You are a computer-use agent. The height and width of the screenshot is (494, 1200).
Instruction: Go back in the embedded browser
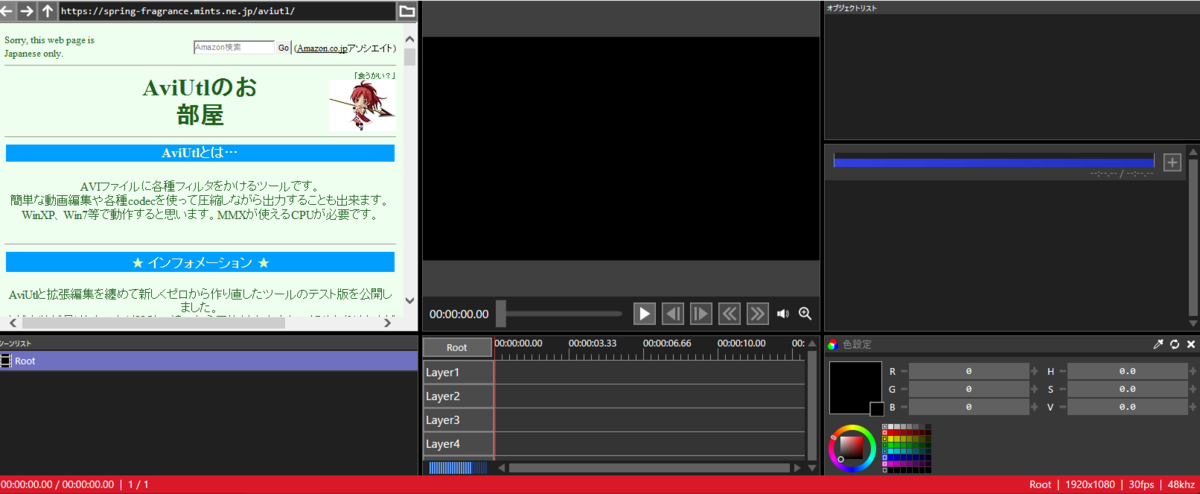[x=8, y=11]
